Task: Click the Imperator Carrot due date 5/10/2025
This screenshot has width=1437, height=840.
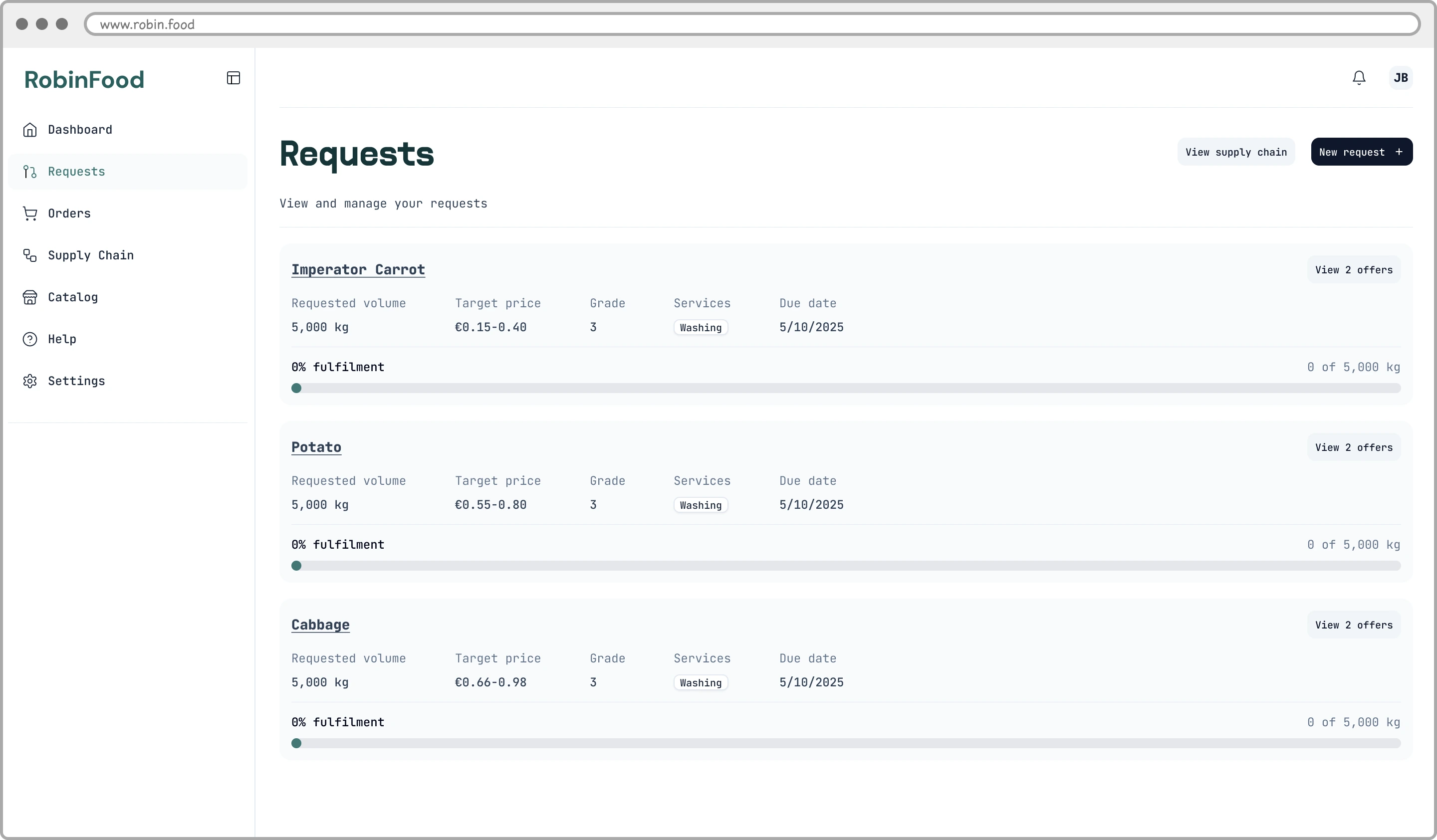Action: tap(811, 327)
